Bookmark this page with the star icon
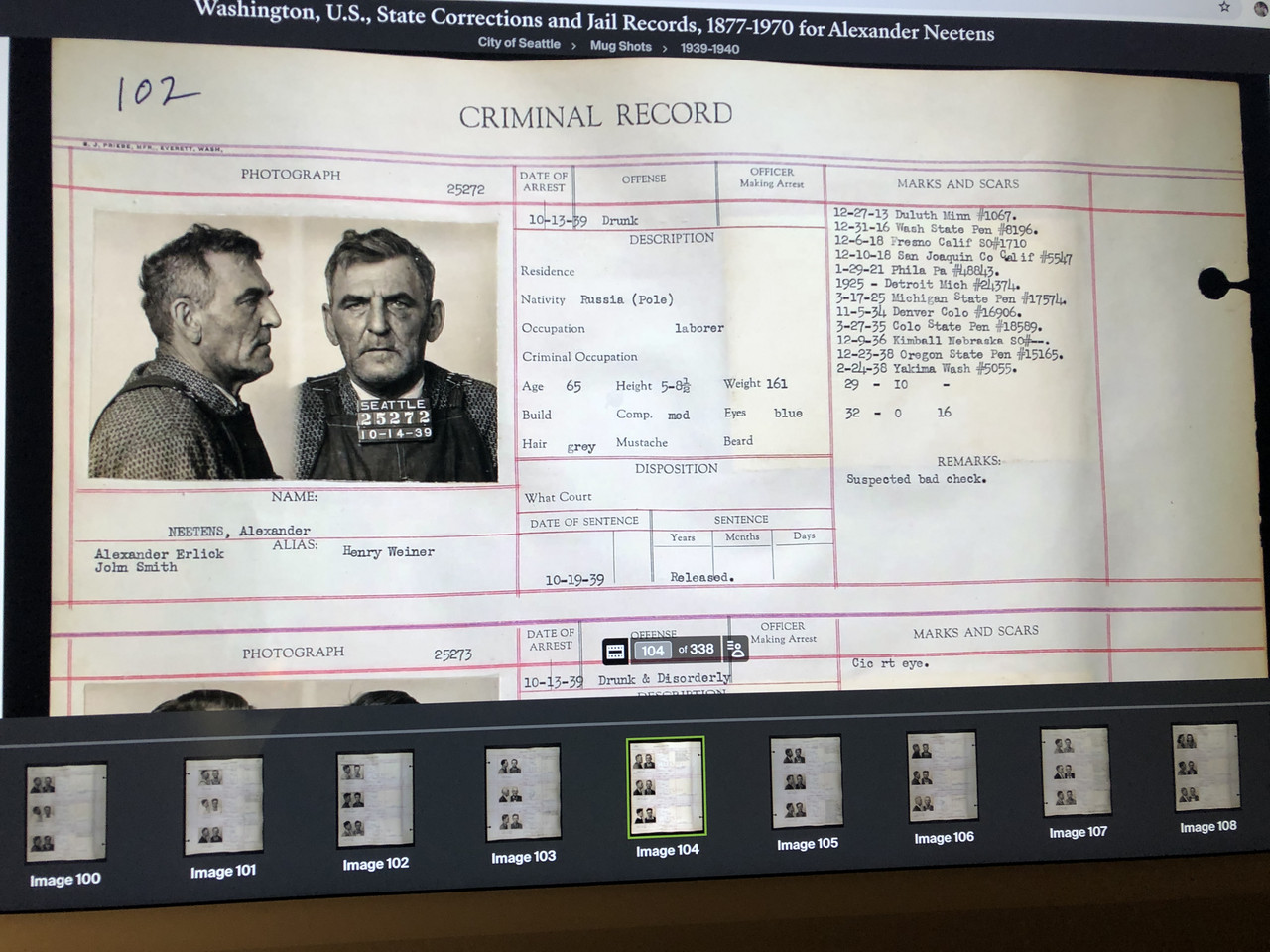This screenshot has height=952, width=1270. tap(1225, 7)
